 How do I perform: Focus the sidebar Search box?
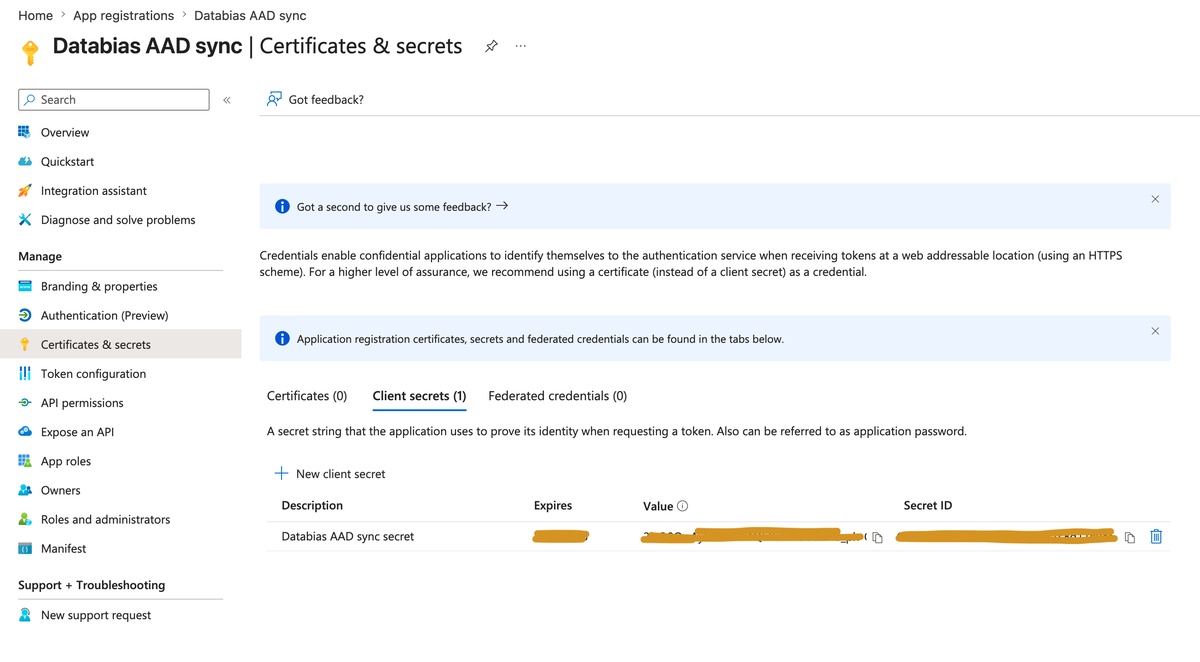click(114, 100)
